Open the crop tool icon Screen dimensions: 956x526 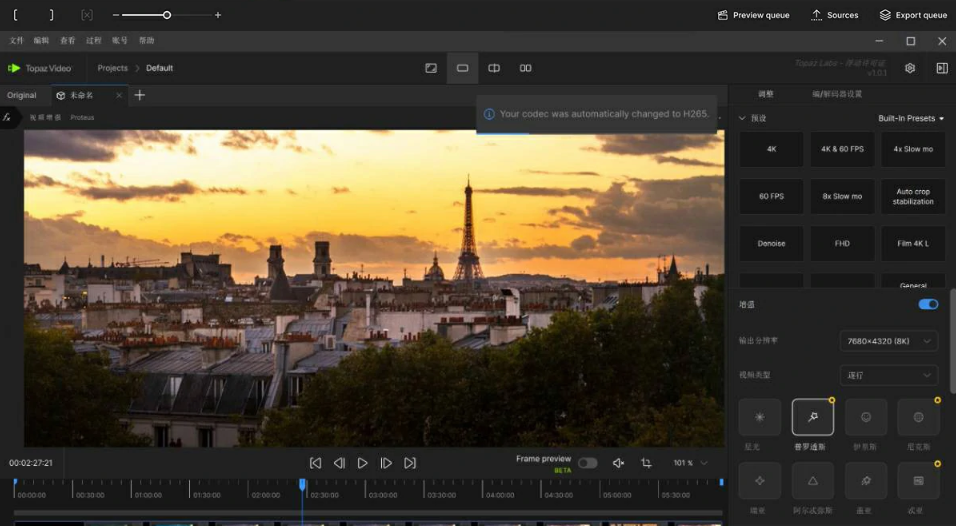(x=646, y=463)
